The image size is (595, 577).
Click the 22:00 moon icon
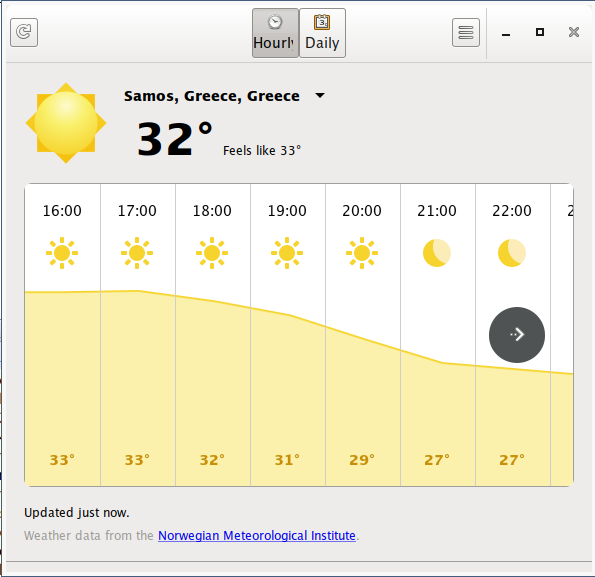[x=512, y=253]
